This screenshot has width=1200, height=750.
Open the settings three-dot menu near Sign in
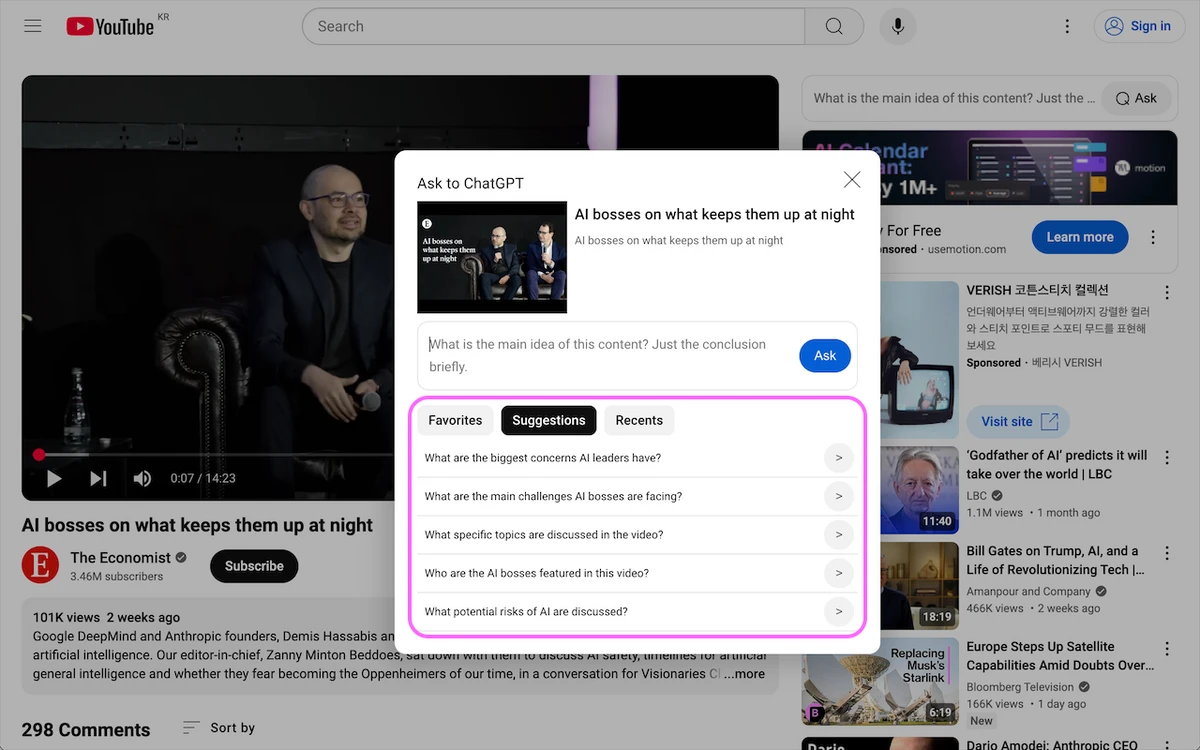point(1067,26)
